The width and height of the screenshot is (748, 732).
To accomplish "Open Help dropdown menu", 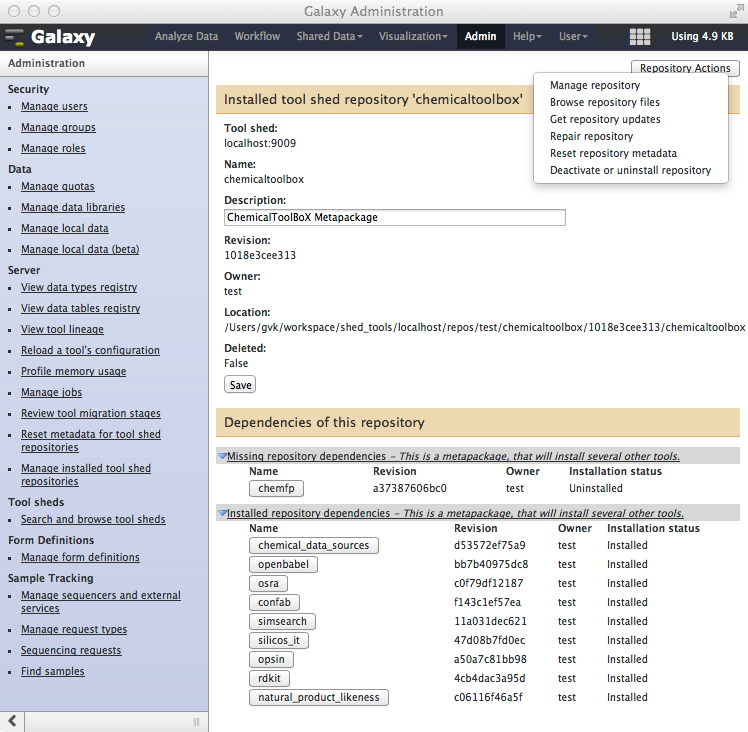I will click(x=527, y=36).
